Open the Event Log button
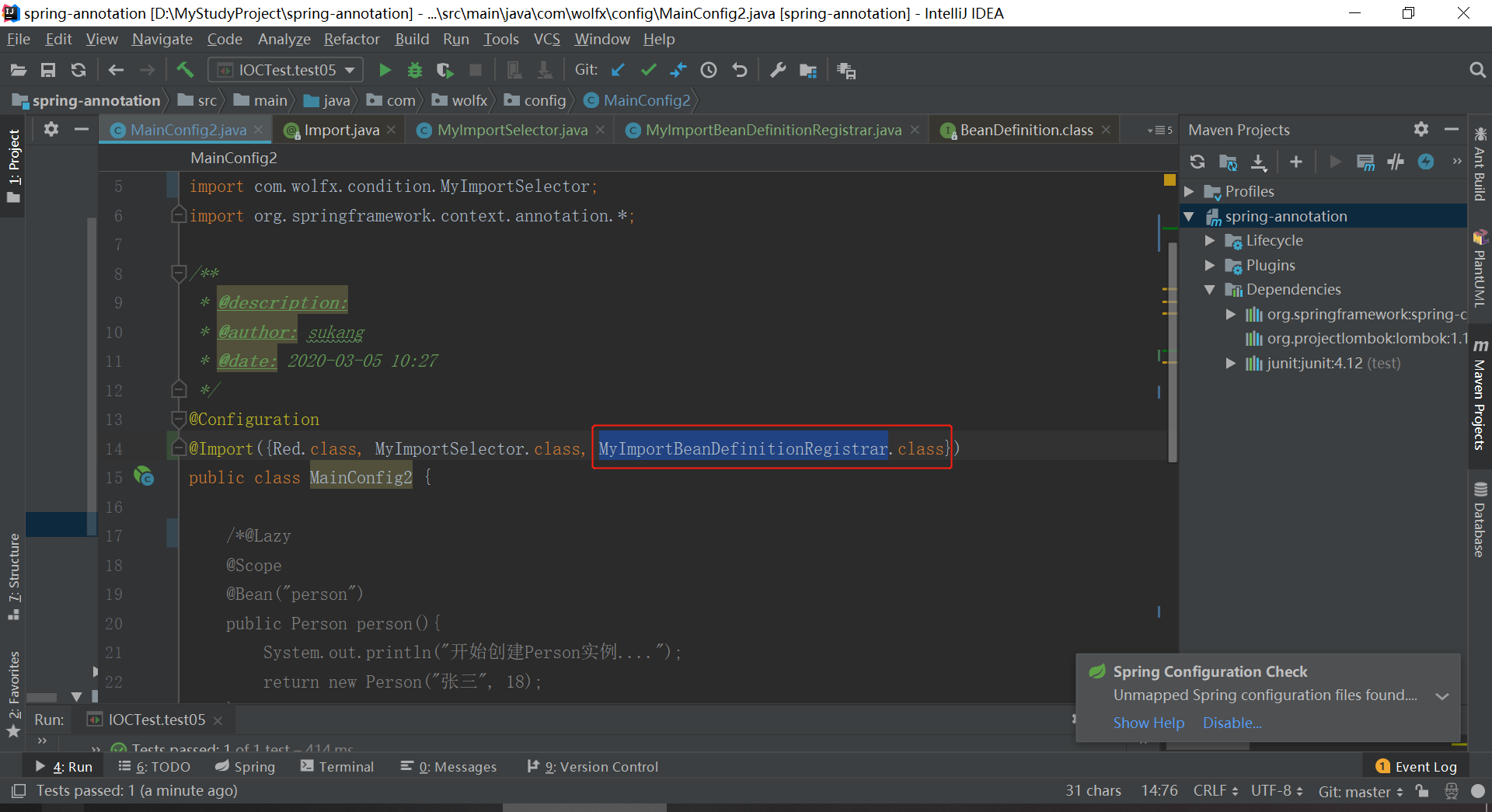 click(1416, 767)
